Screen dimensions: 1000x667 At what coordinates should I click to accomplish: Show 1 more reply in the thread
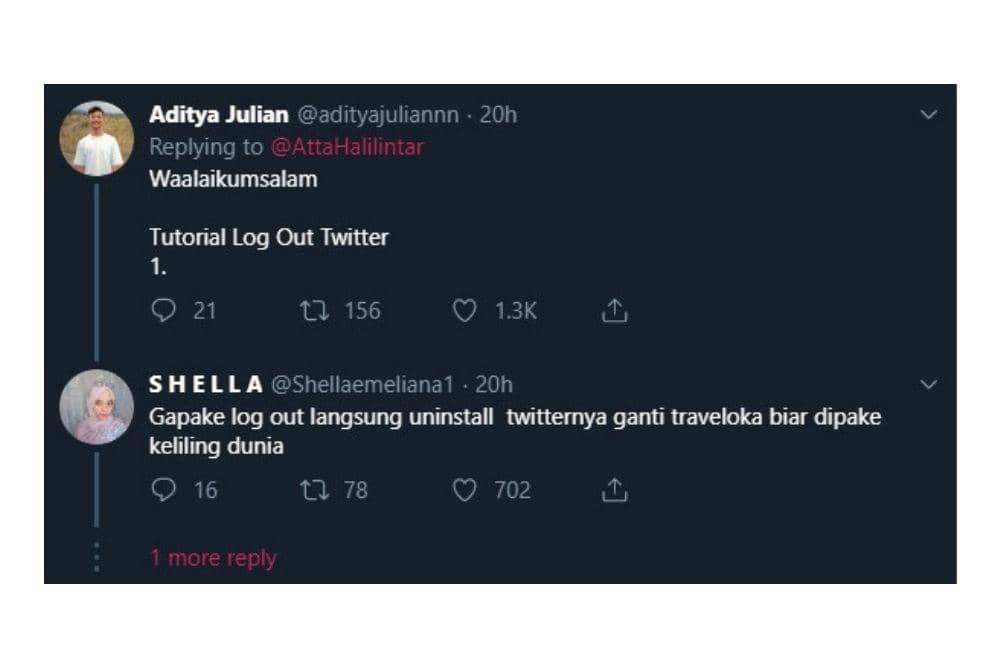[x=212, y=557]
